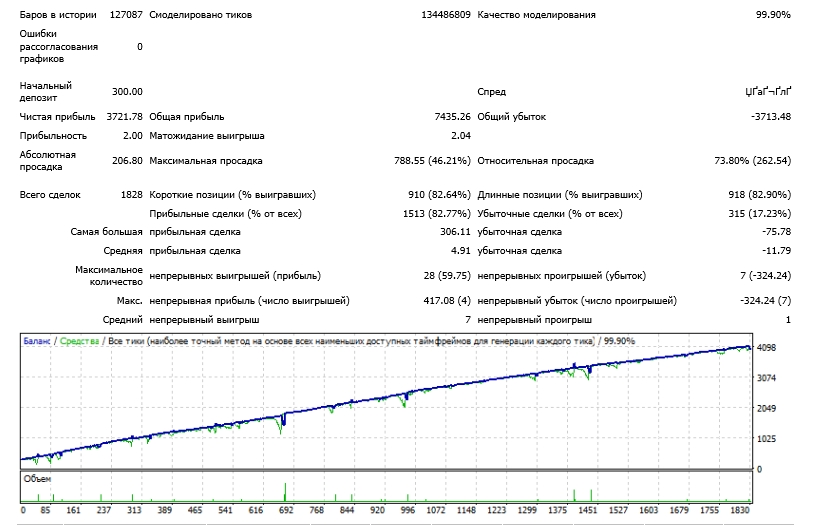Click the 'Объем' volume panel label

pos(37,479)
